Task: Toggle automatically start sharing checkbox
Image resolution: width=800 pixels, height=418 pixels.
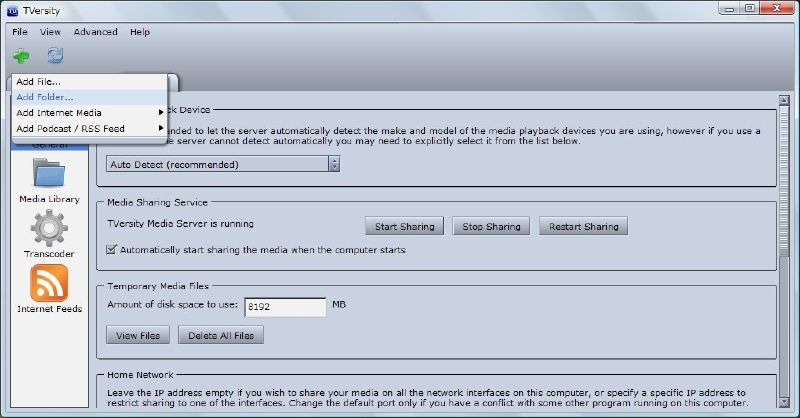Action: click(111, 250)
